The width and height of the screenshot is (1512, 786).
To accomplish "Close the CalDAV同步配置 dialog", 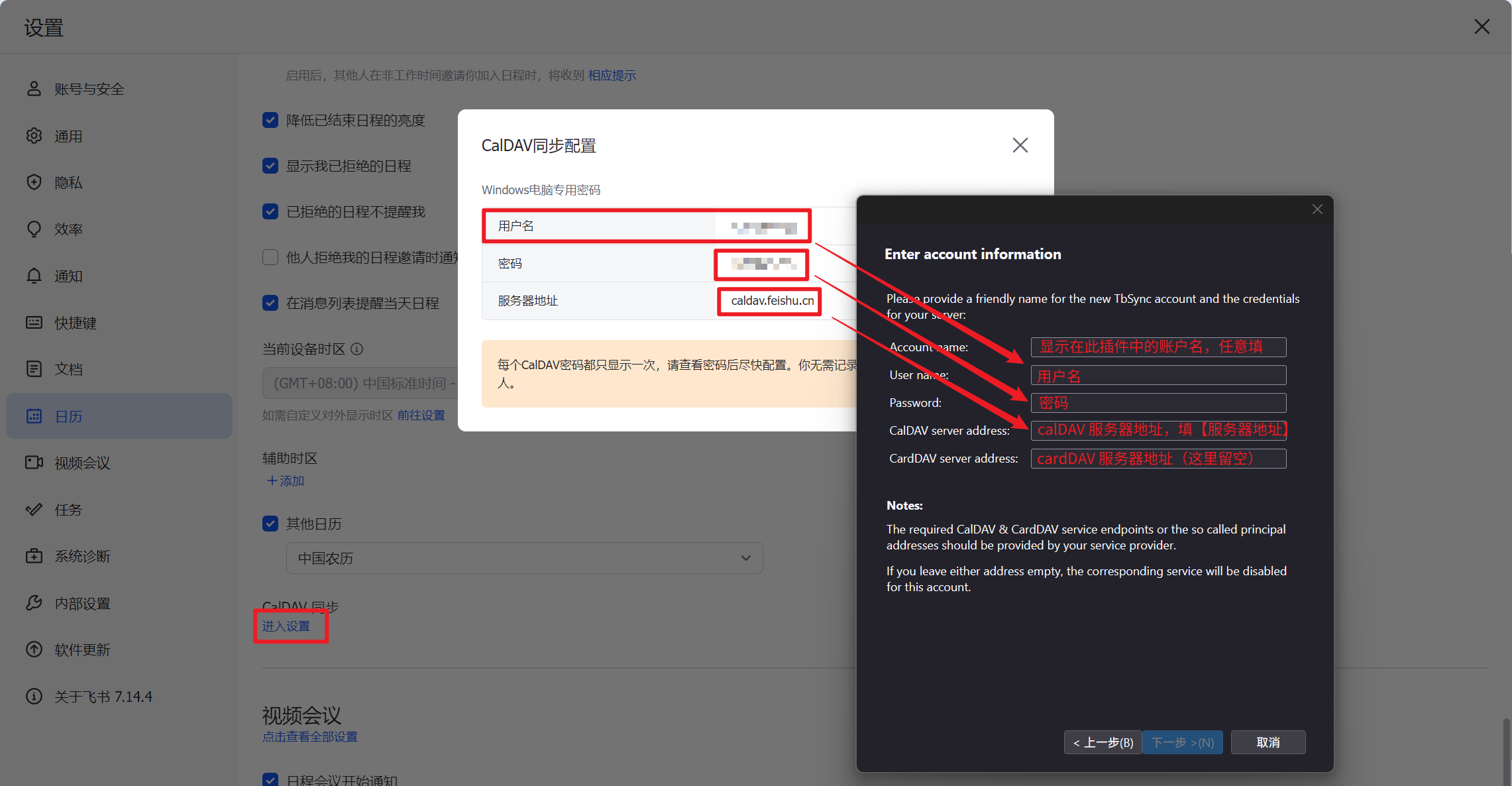I will pos(1020,145).
